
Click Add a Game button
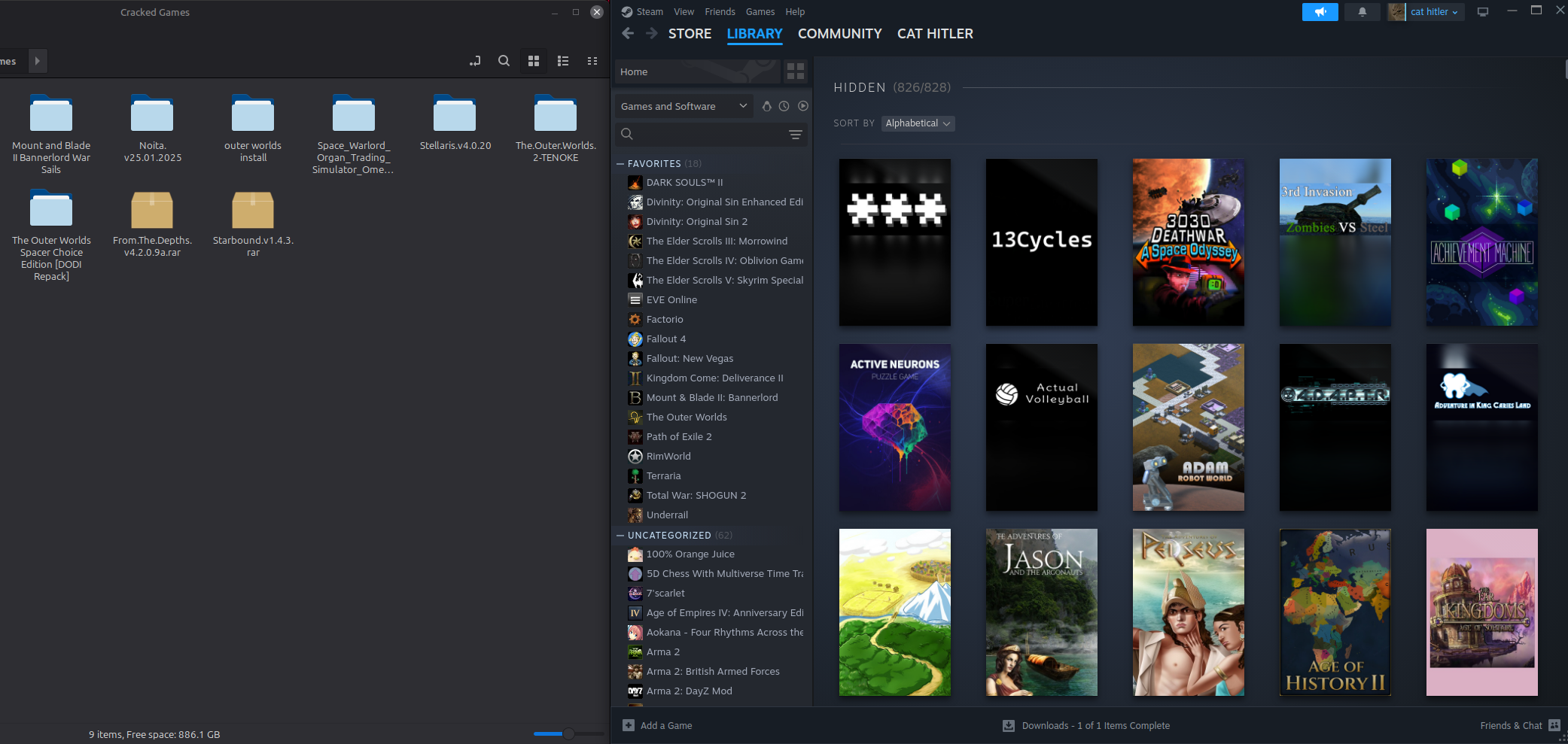pyautogui.click(x=657, y=725)
